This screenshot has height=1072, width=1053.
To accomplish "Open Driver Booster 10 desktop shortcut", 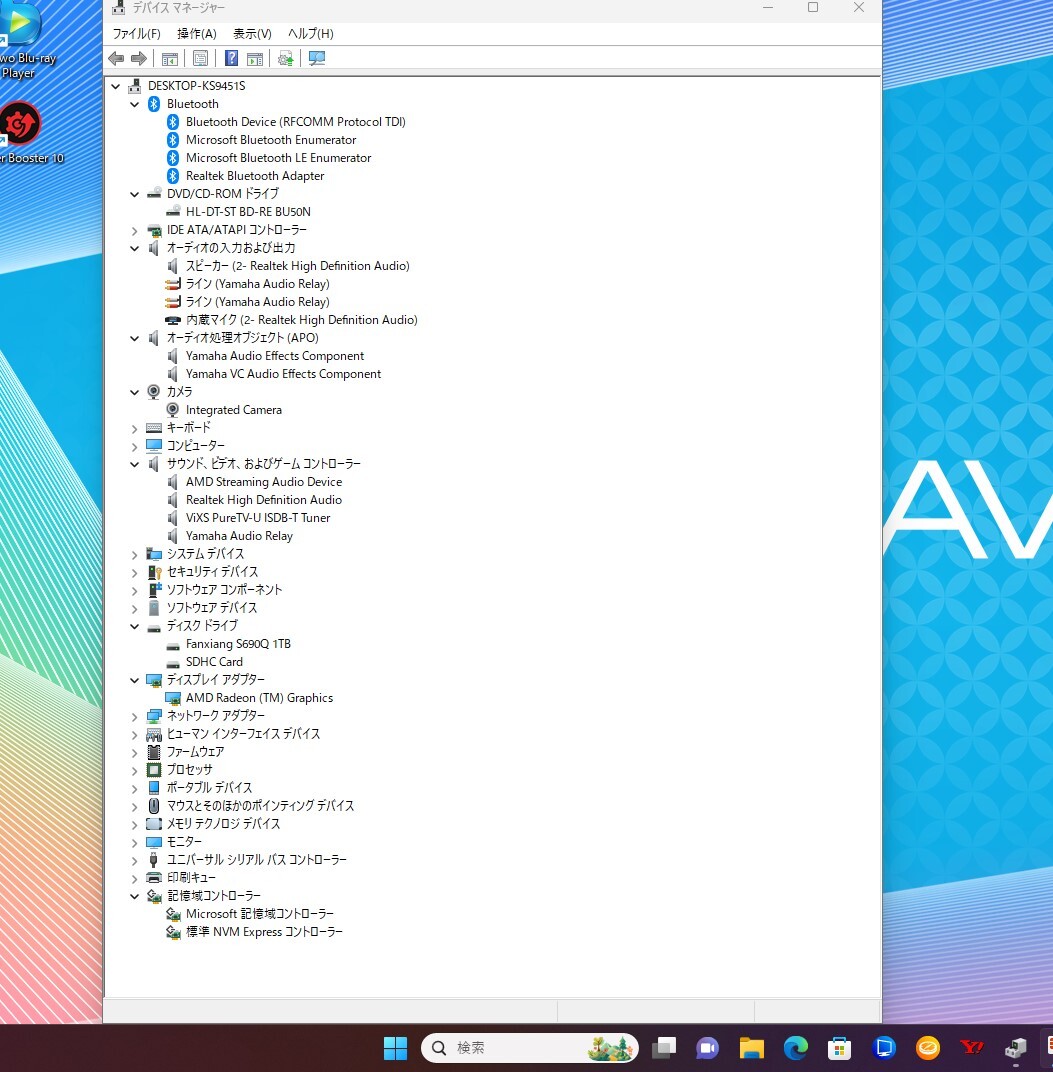I will point(29,133).
